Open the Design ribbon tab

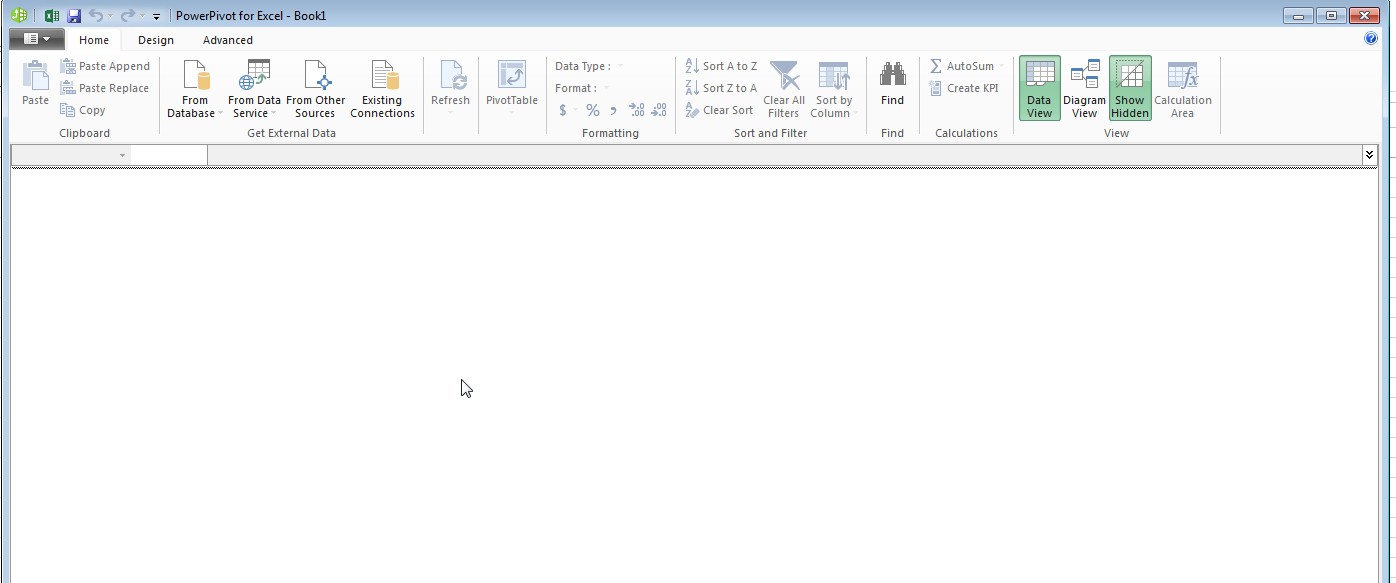pyautogui.click(x=156, y=40)
